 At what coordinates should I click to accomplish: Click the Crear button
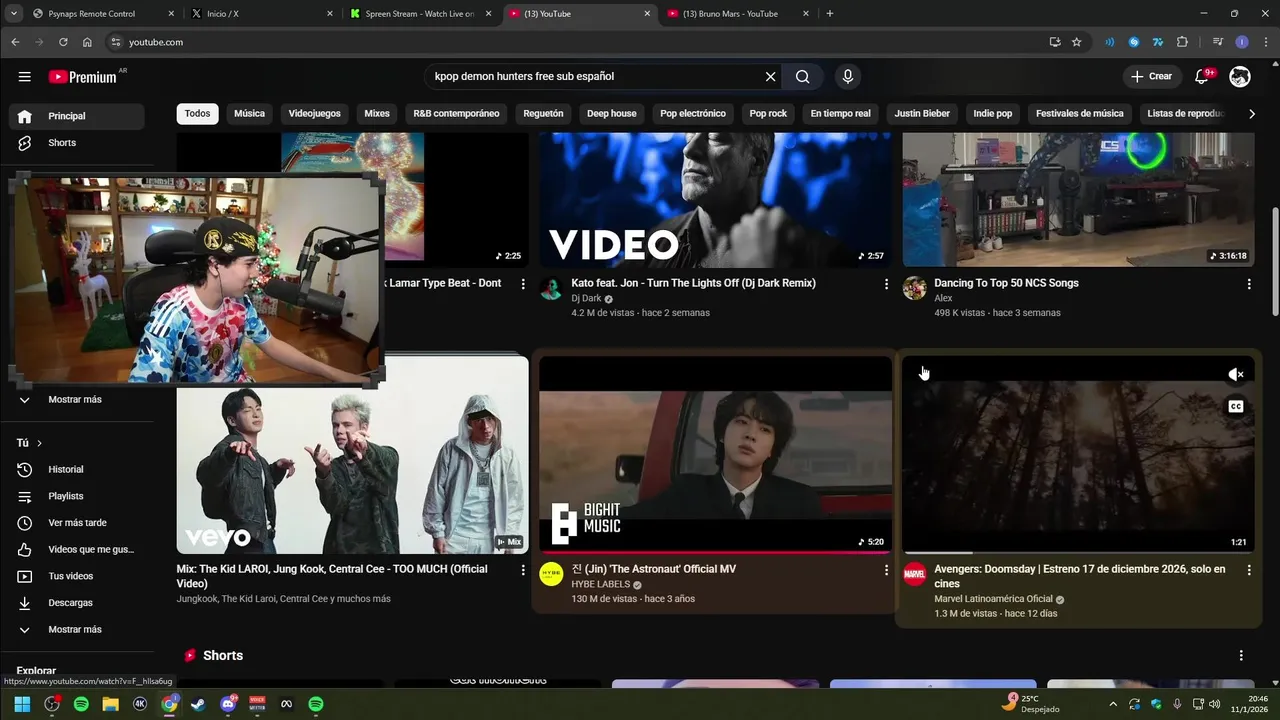1151,77
